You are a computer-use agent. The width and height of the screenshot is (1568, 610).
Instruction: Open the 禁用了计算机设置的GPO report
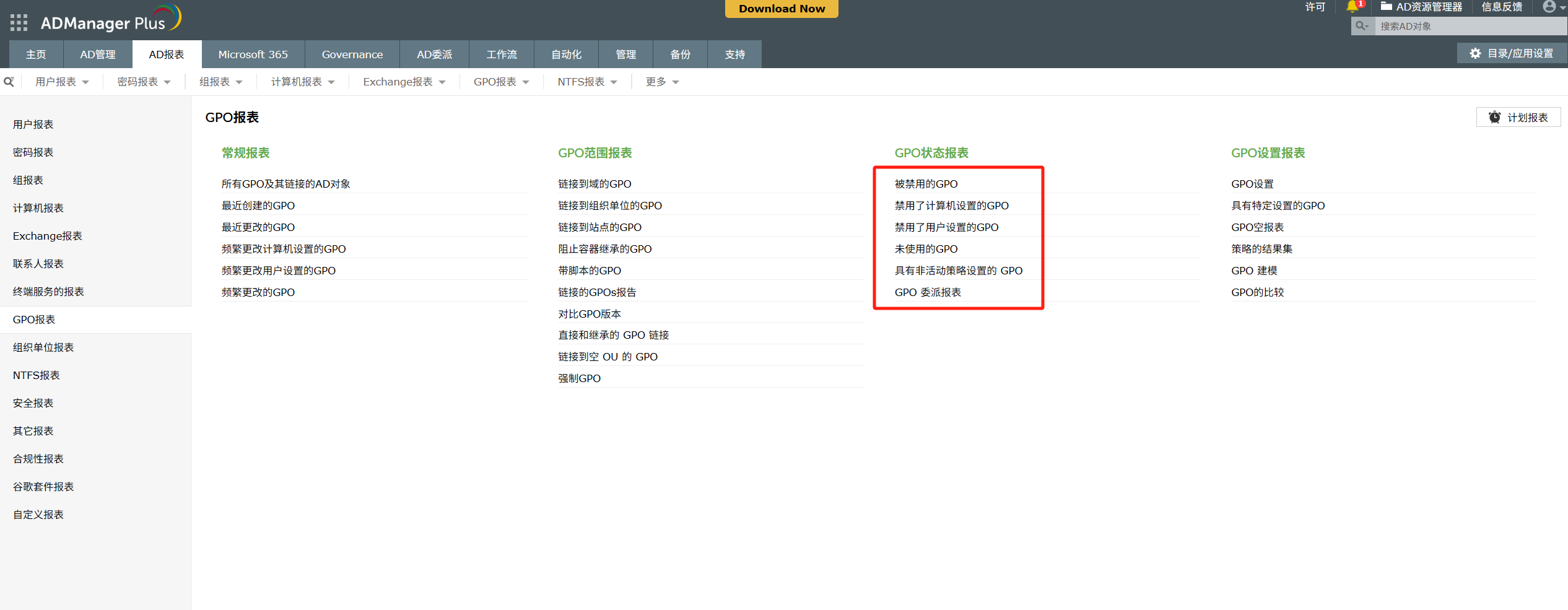point(951,206)
